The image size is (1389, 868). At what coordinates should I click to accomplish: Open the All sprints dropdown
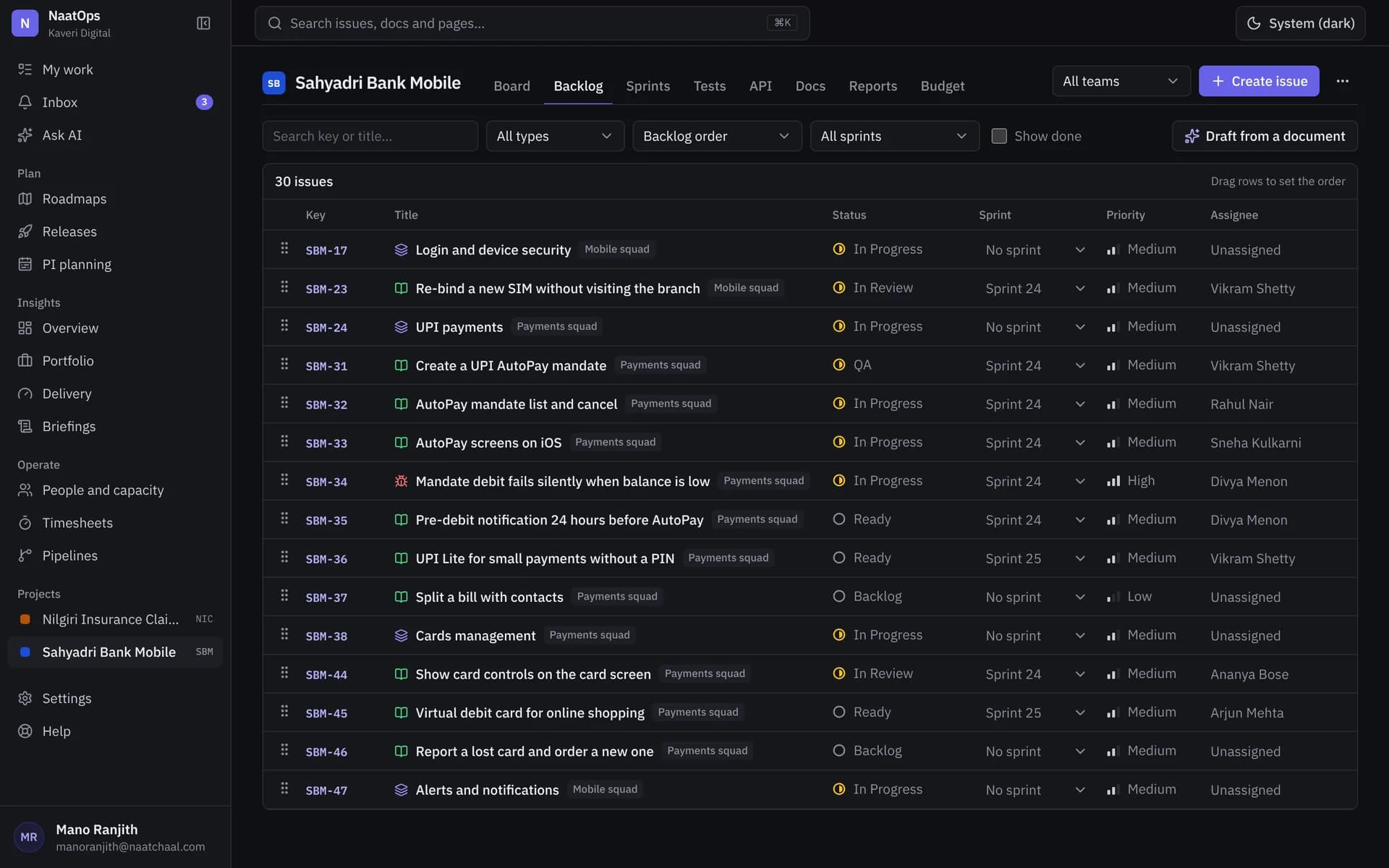894,136
